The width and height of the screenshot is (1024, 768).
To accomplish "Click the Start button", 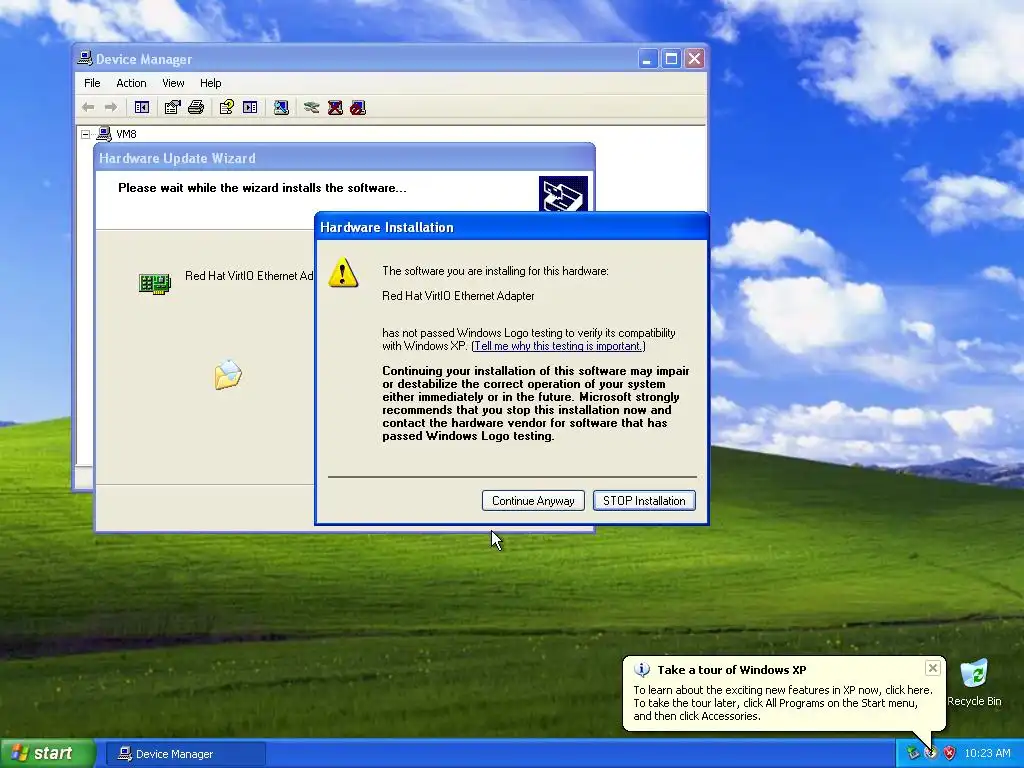I will 47,753.
